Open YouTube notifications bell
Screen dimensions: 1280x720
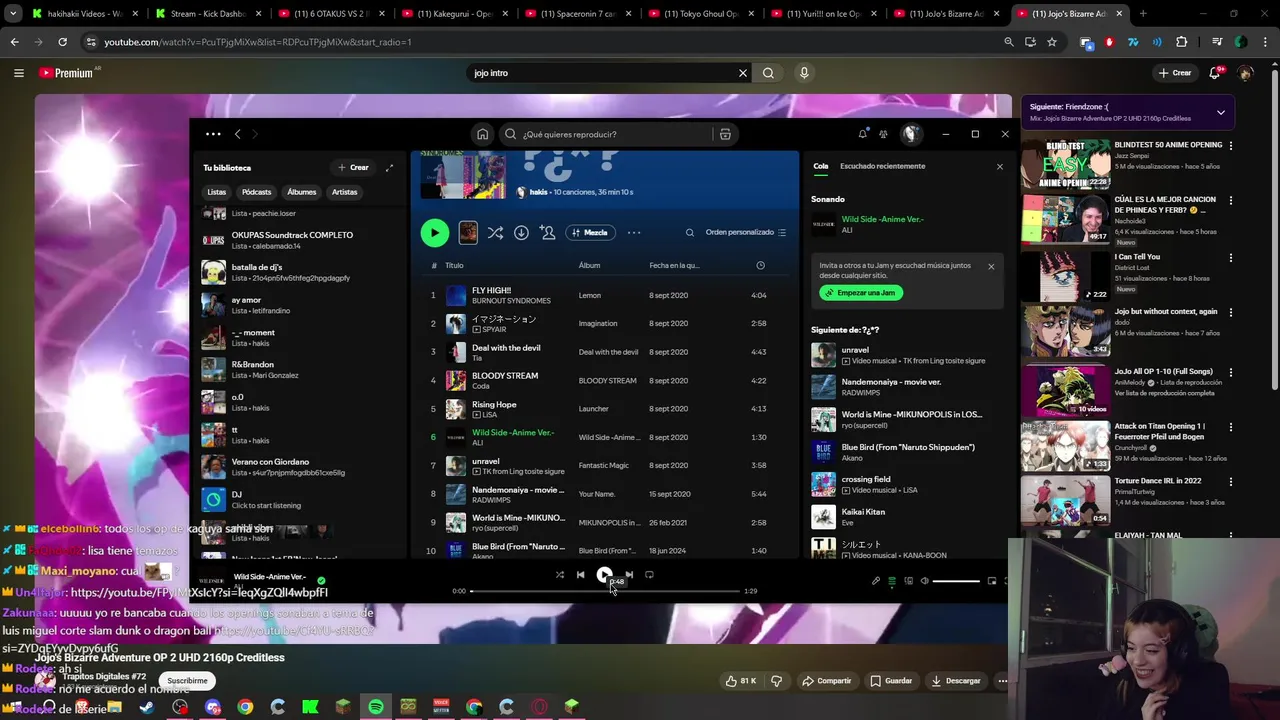coord(1215,73)
